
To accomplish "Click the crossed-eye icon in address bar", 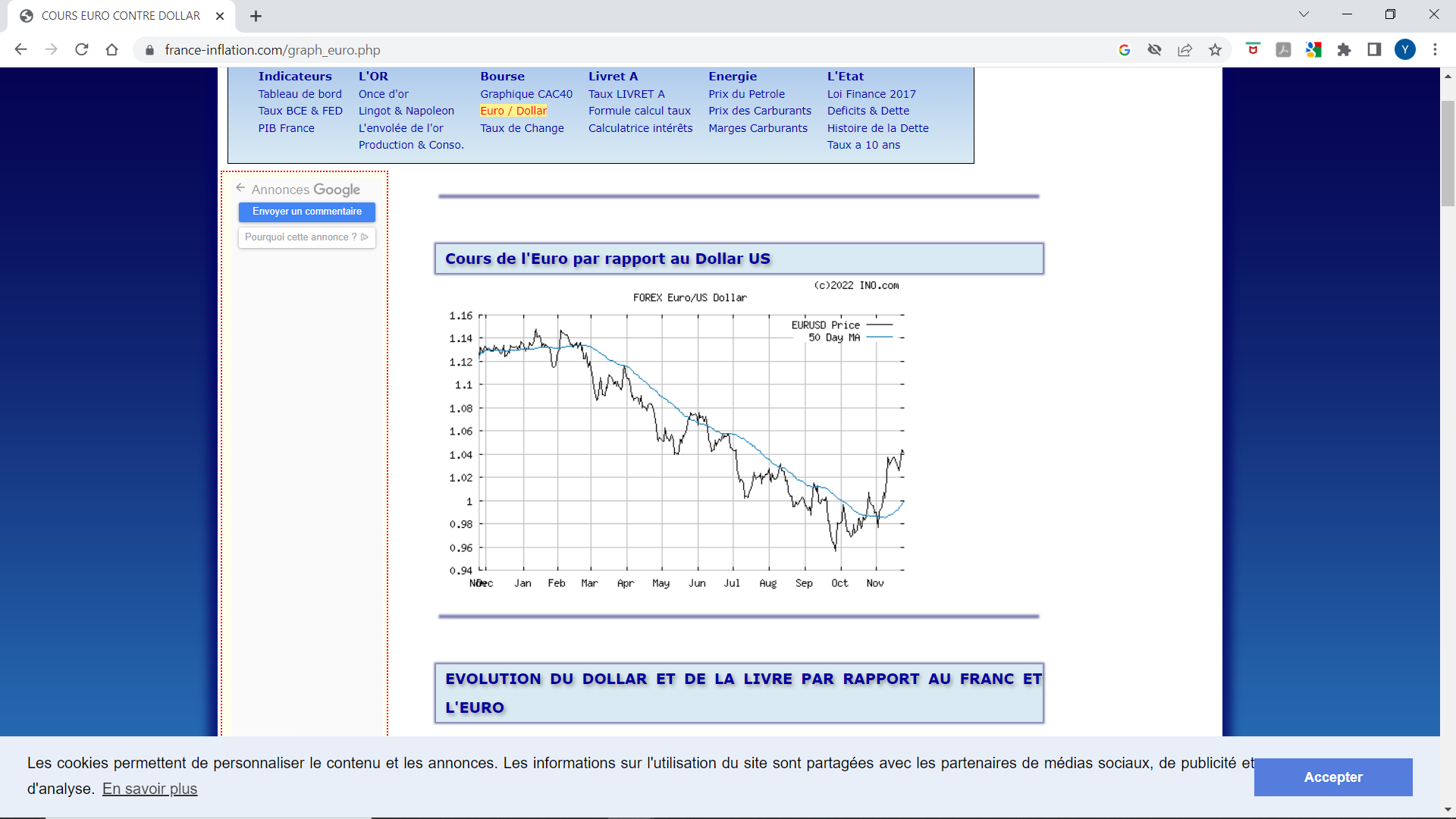I will (x=1154, y=50).
